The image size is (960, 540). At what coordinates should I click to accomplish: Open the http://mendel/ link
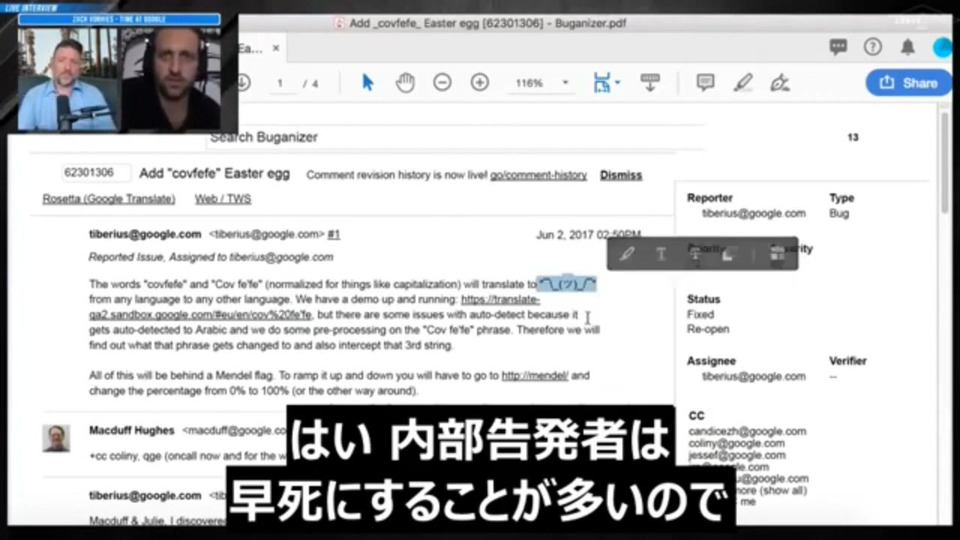(534, 375)
